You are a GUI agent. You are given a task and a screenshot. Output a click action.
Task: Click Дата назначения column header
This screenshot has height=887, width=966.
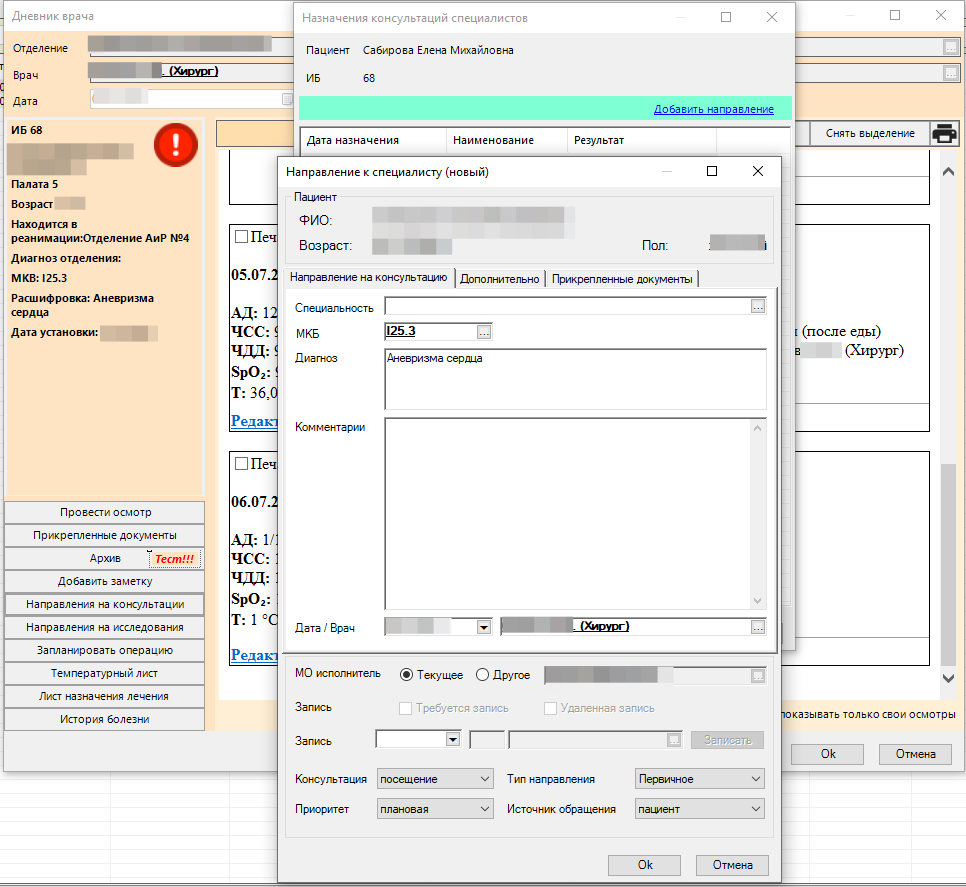(373, 140)
